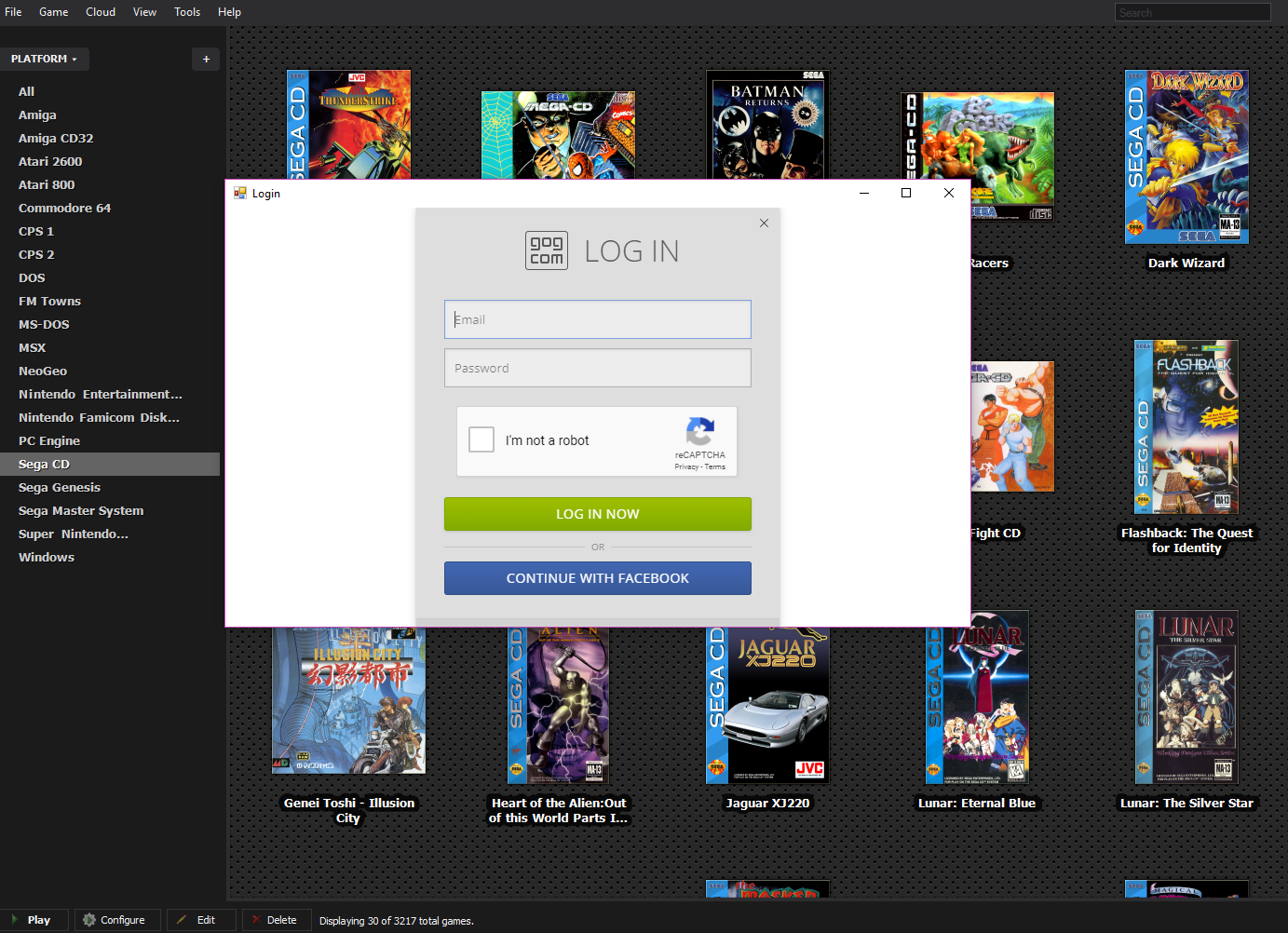Screen dimensions: 1288x933
Task: Select Nintendo Entertainment platform
Action: 110,394
